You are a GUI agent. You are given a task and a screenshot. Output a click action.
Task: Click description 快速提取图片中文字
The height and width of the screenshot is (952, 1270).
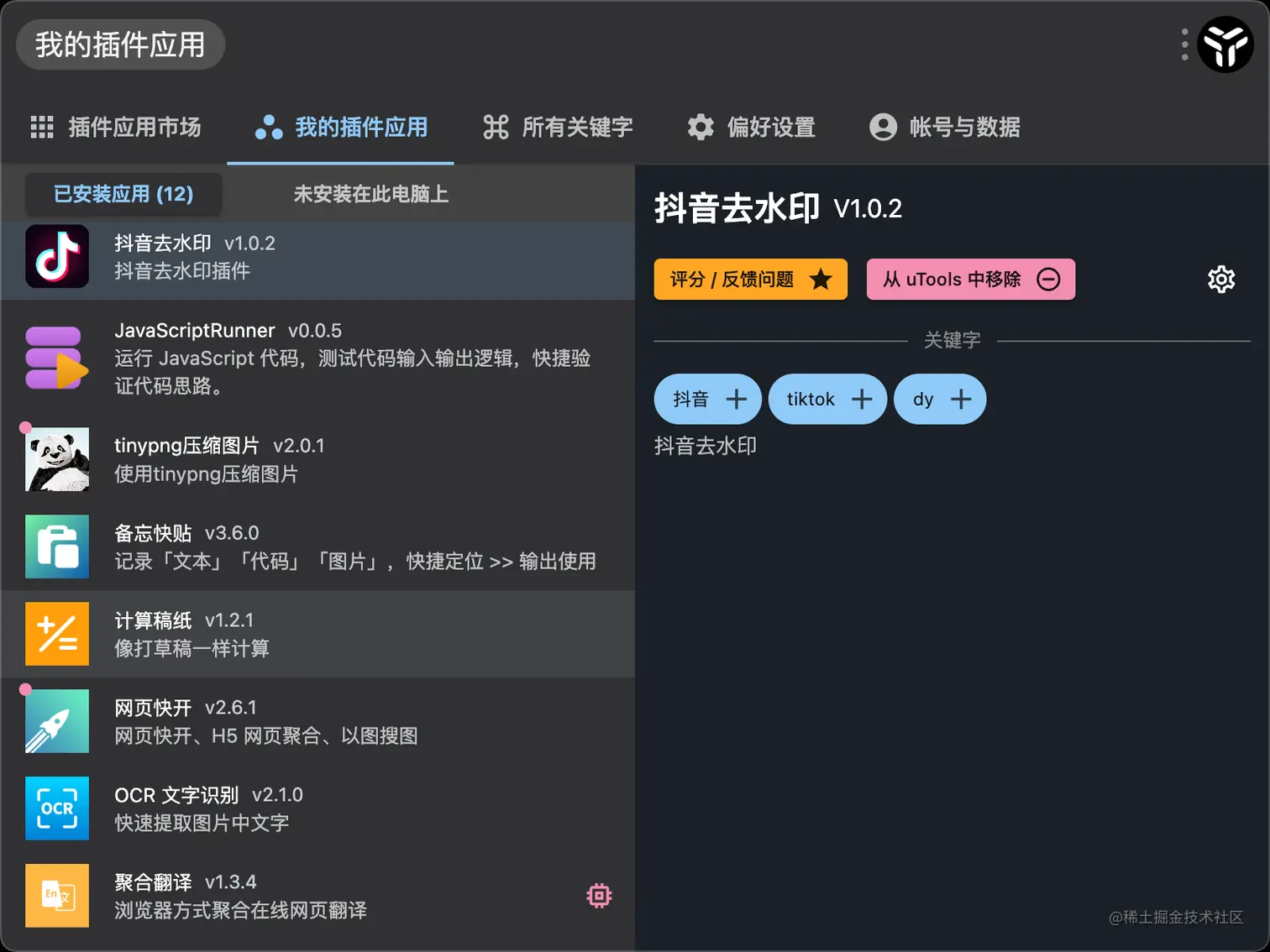tap(202, 823)
